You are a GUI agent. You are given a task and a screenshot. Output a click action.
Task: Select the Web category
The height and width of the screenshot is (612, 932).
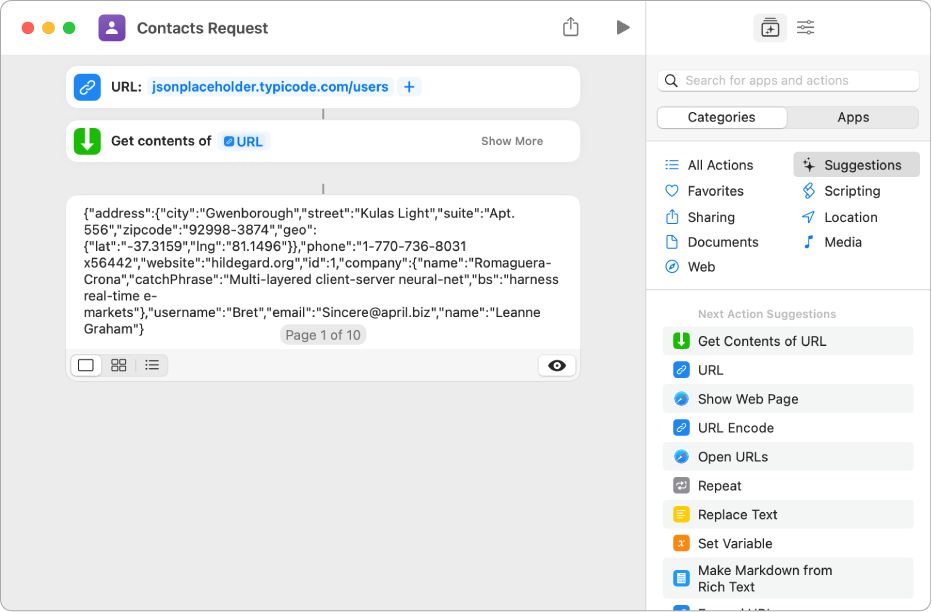click(x=702, y=266)
